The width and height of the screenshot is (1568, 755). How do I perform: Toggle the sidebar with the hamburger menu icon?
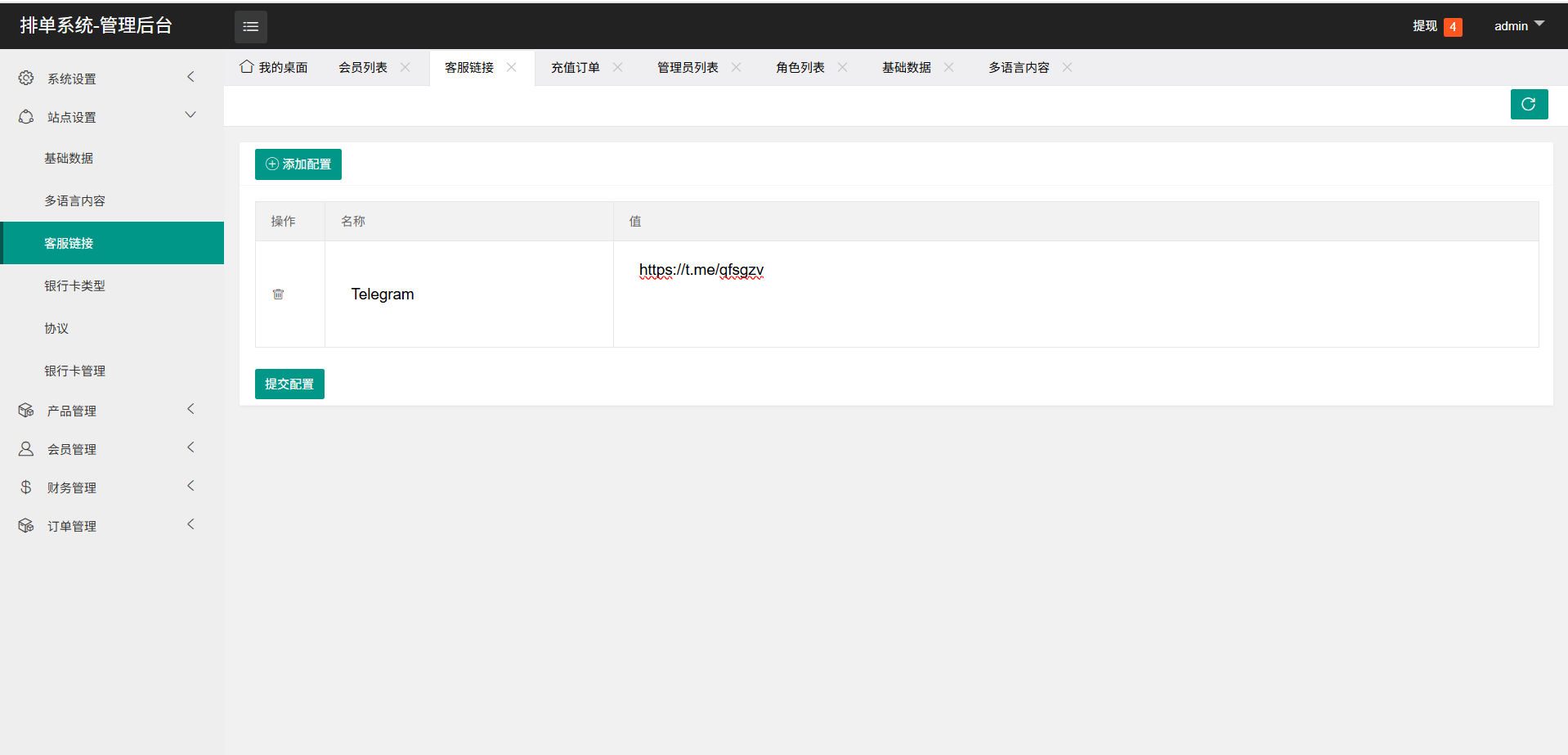pos(250,27)
